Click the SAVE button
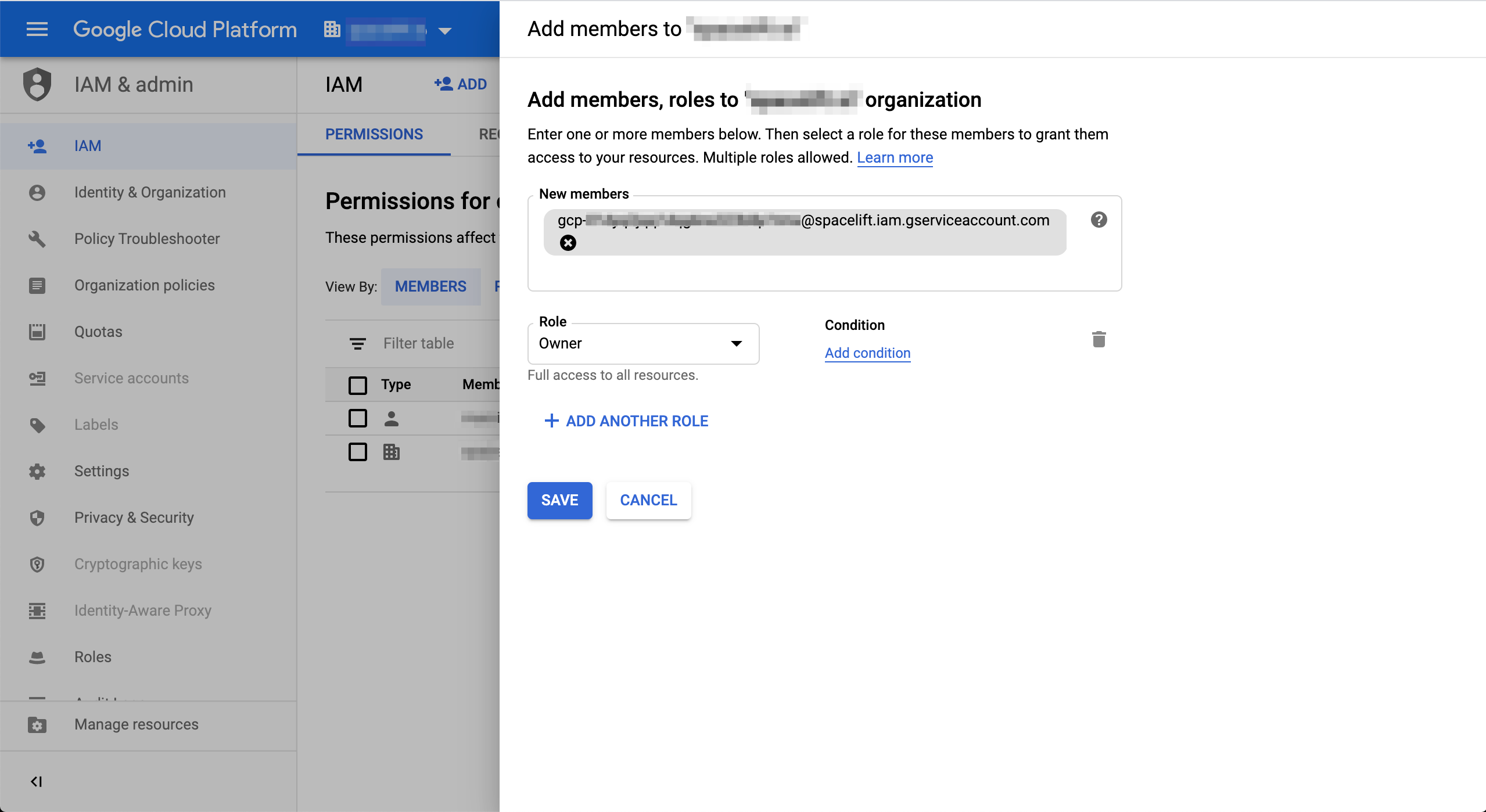Screen dimensions: 1486x812 559,500
